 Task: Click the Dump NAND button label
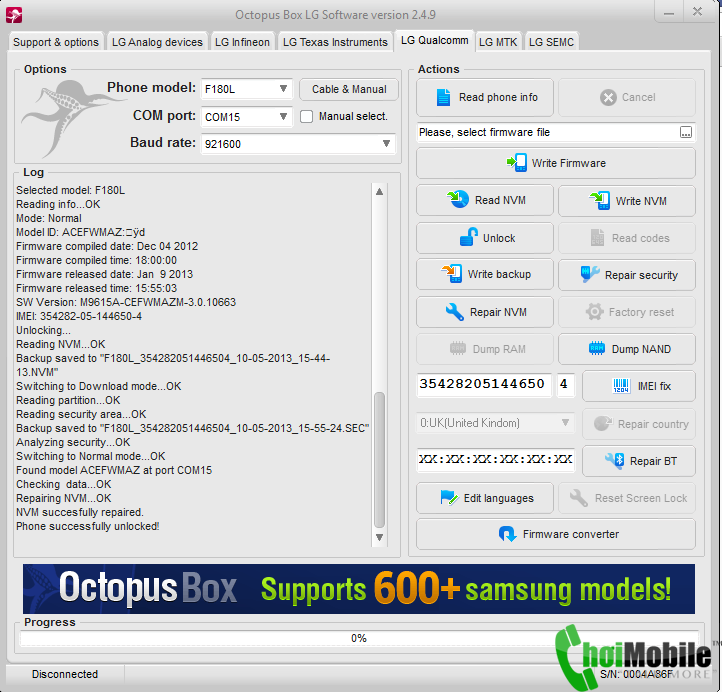641,349
